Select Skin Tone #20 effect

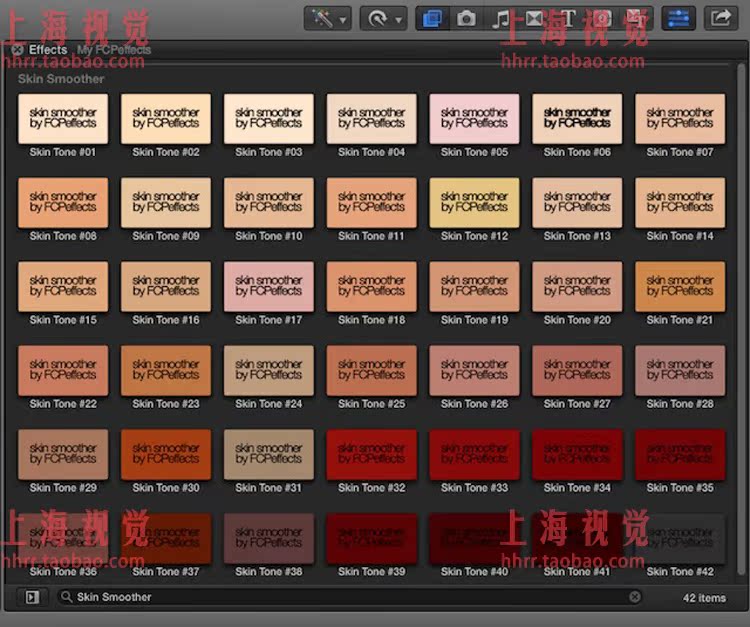(x=577, y=286)
